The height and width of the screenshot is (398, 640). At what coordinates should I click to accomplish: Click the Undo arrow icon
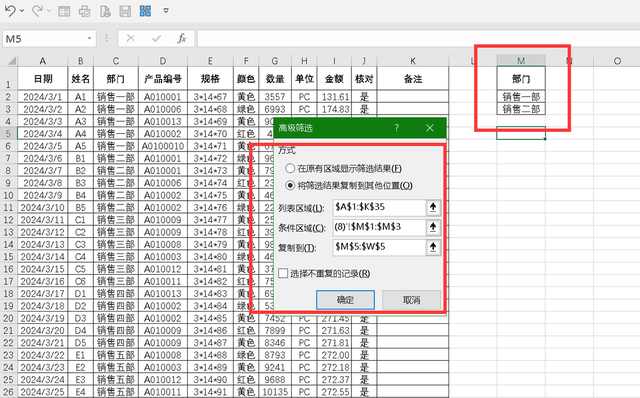click(10, 11)
